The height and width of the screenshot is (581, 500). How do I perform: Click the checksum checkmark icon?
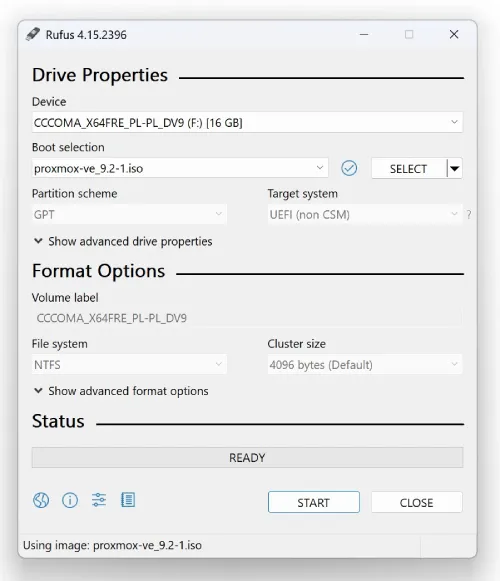click(x=349, y=168)
